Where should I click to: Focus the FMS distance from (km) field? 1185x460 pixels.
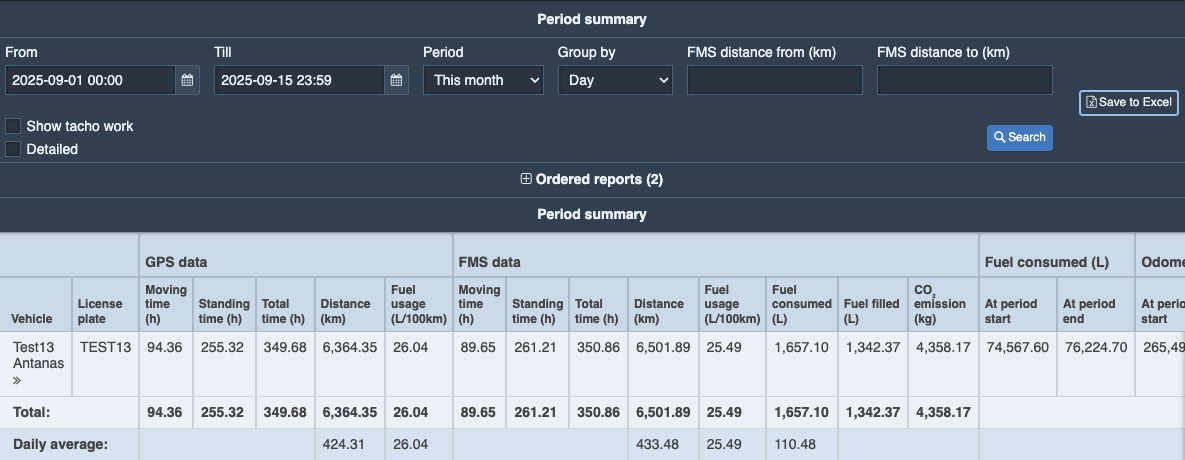coord(774,80)
